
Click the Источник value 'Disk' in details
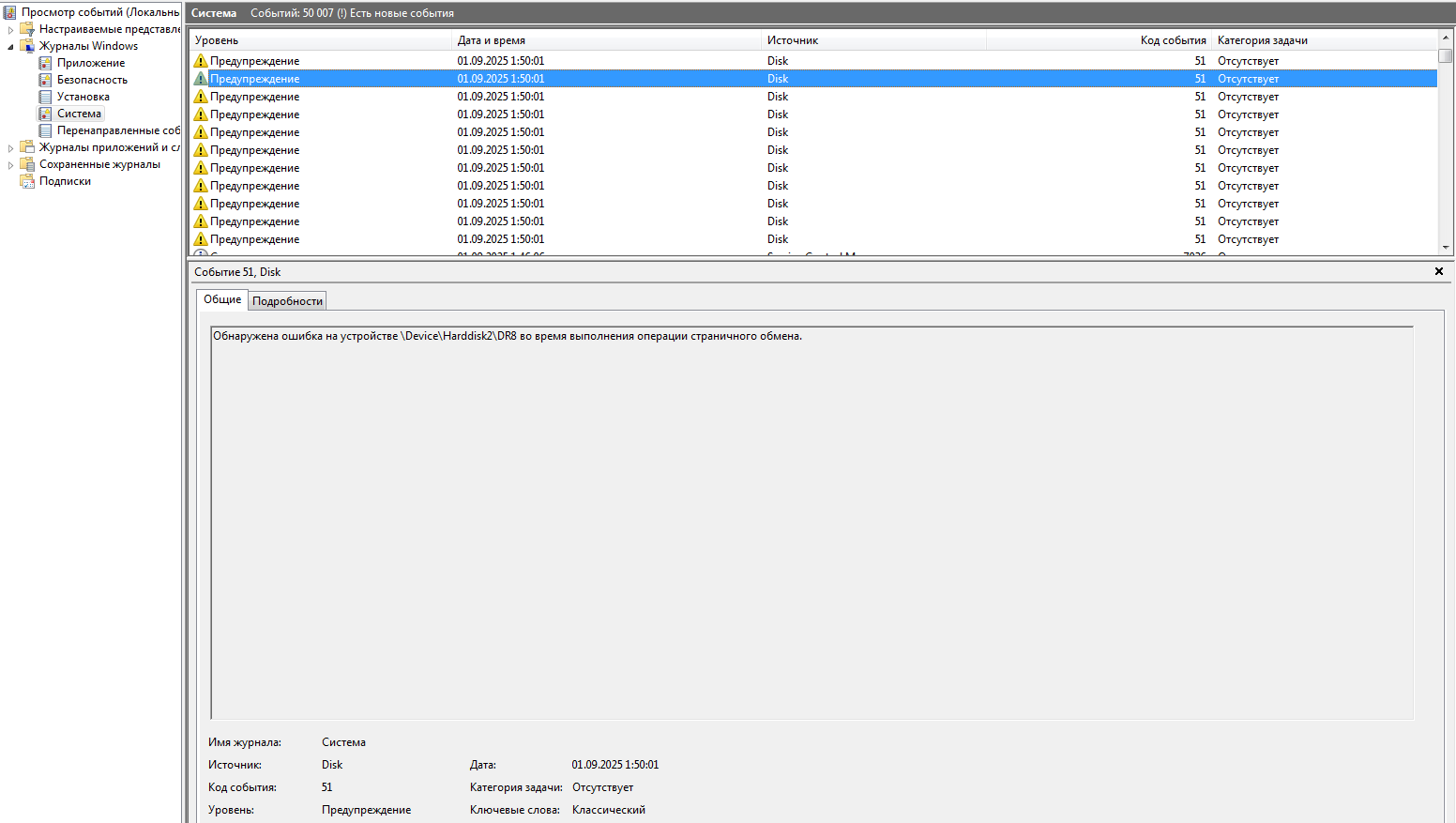click(332, 765)
